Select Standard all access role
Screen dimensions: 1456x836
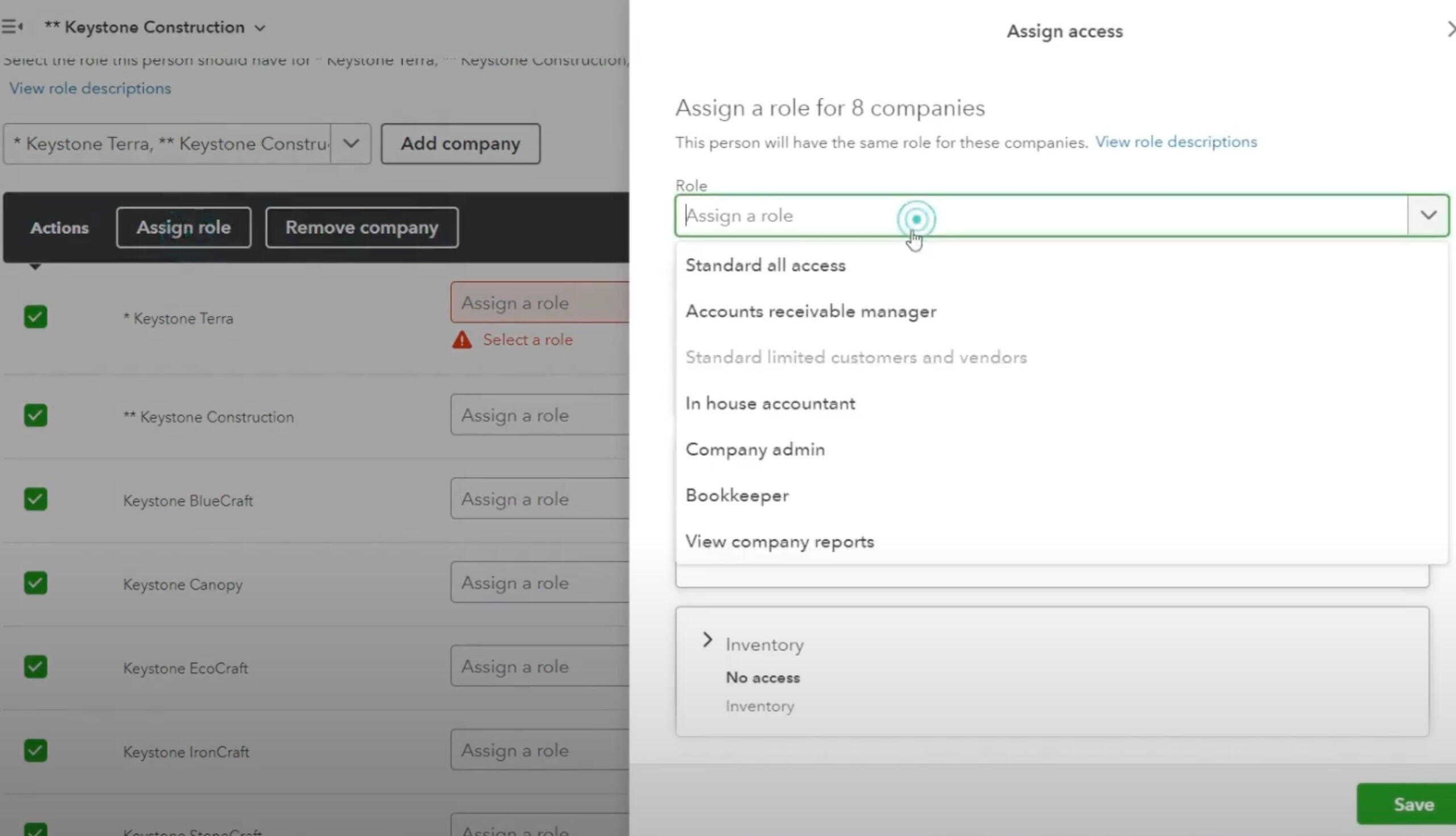point(766,265)
